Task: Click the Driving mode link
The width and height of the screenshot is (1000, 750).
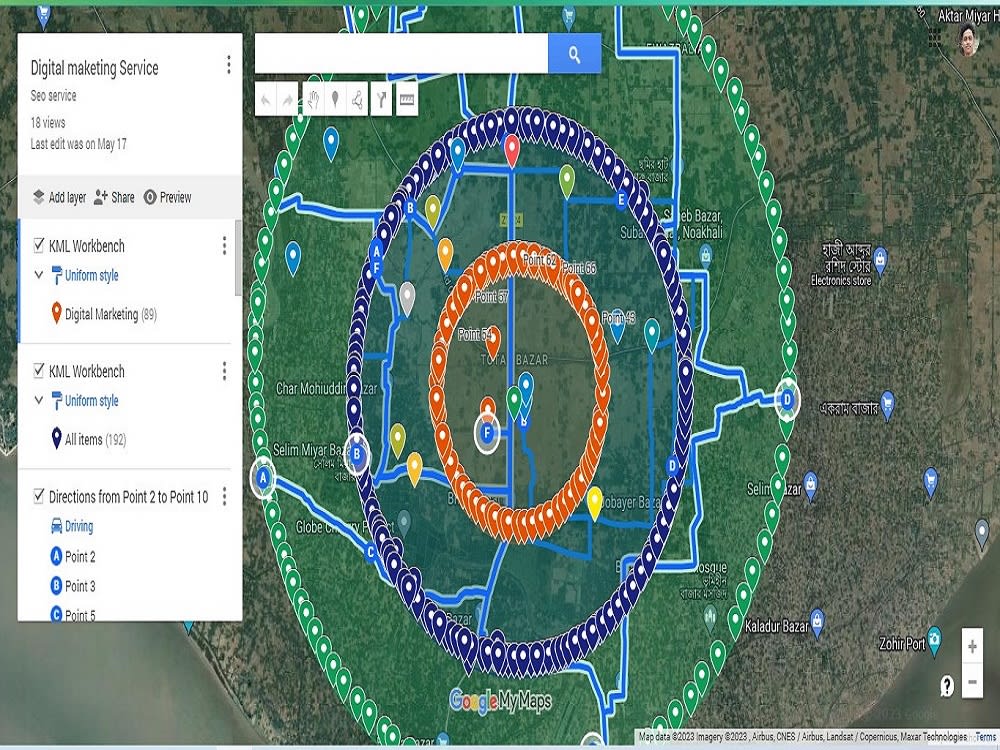Action: 78,526
